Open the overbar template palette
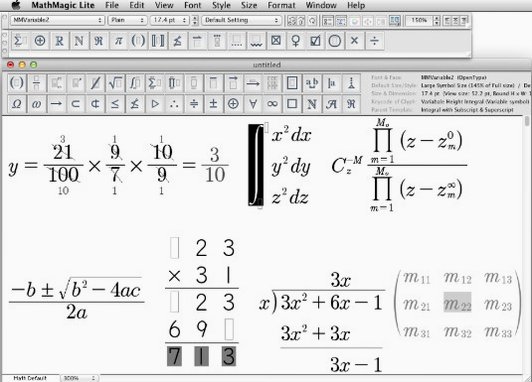532x382 pixels. pyautogui.click(x=213, y=83)
